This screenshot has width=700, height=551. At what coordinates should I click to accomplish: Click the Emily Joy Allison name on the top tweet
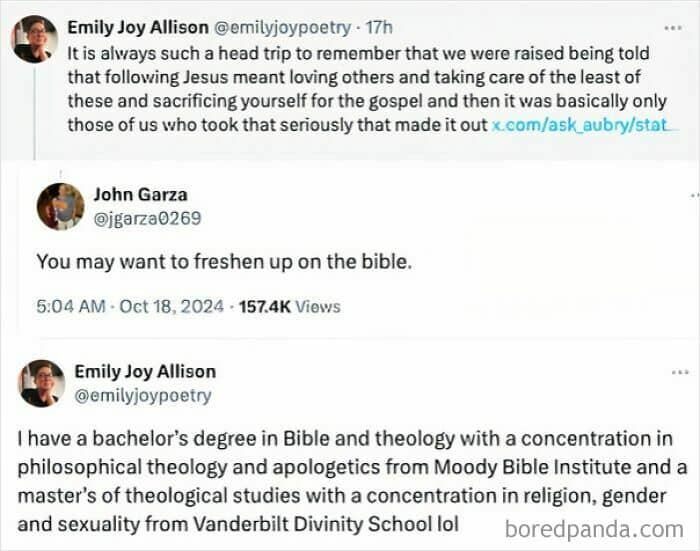pyautogui.click(x=138, y=28)
